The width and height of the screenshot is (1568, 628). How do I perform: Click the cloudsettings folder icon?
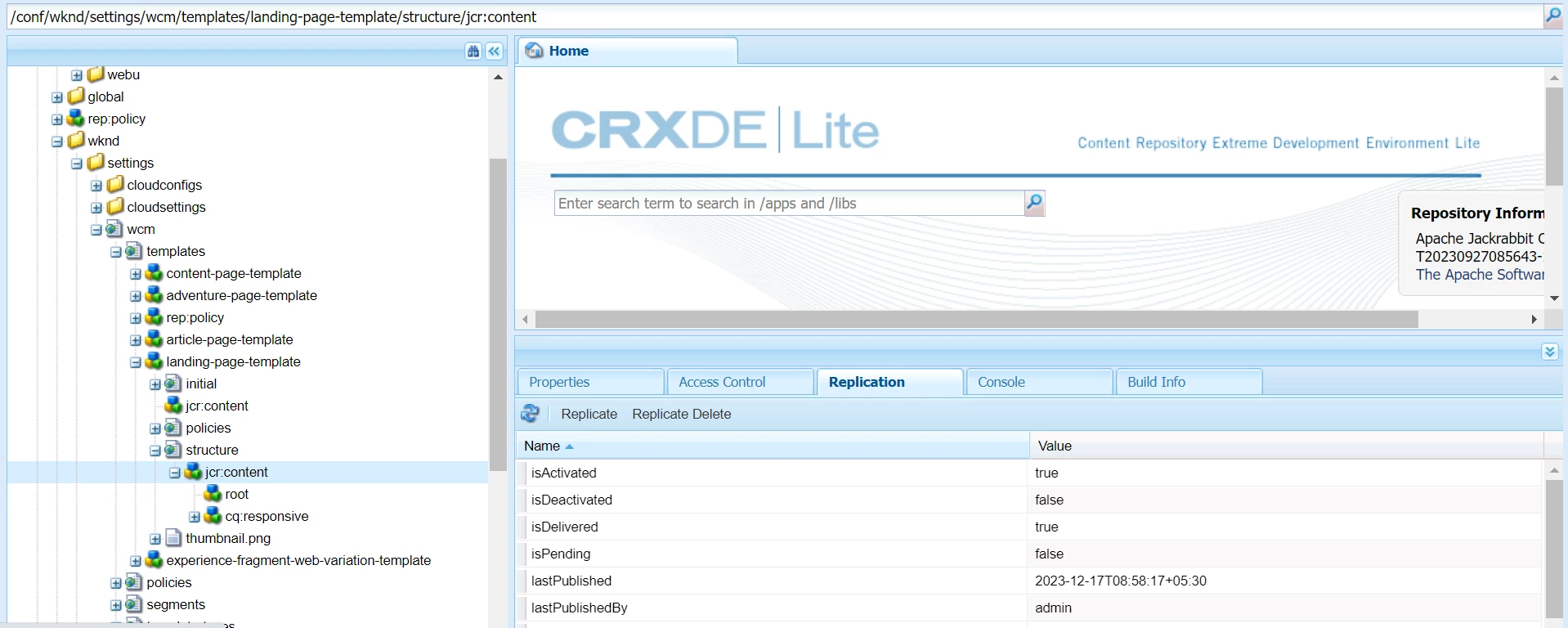pos(115,207)
